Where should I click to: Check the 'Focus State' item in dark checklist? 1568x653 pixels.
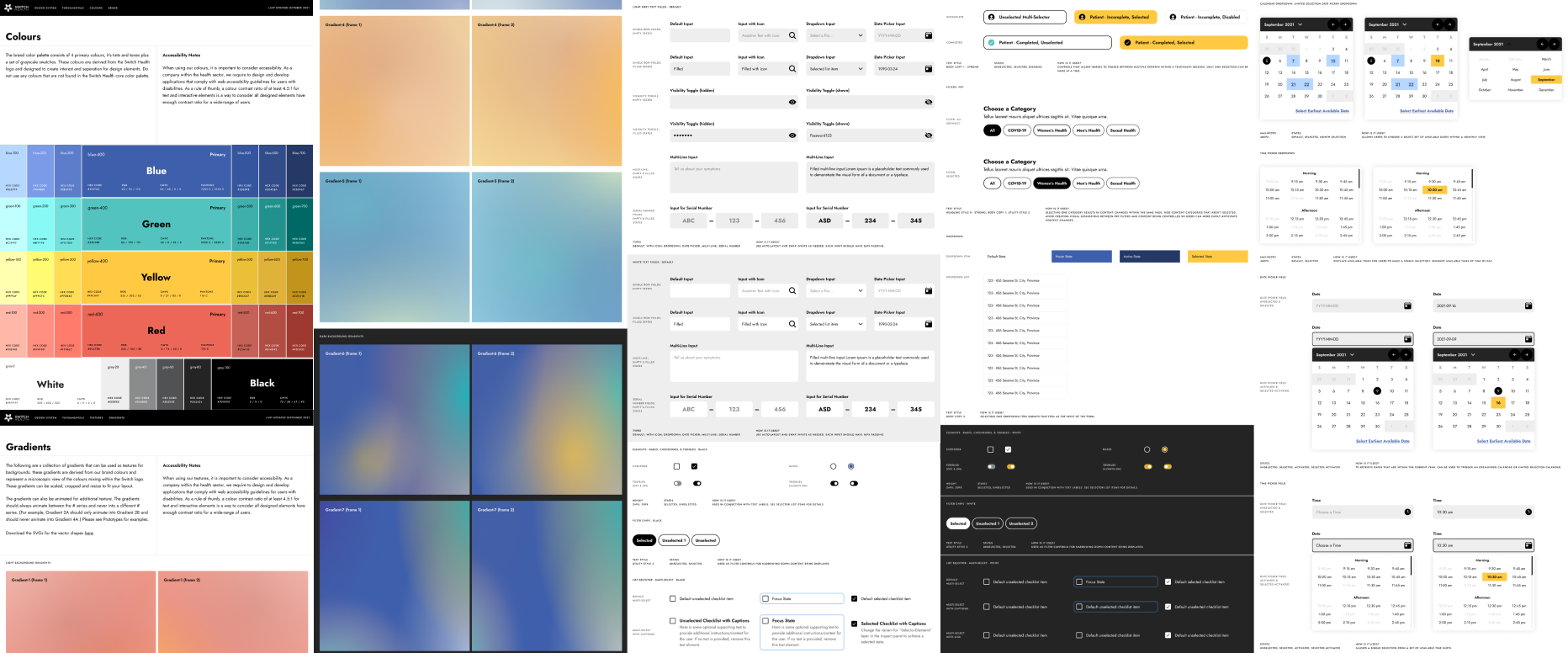(x=1116, y=581)
